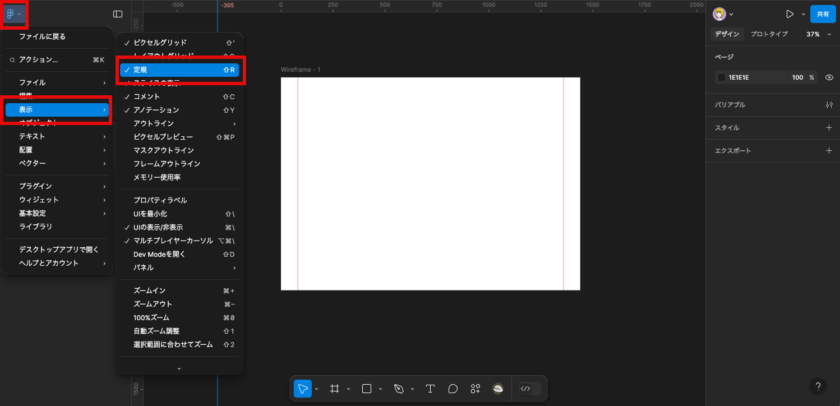Select the Text tool
This screenshot has width=840, height=406.
click(430, 388)
